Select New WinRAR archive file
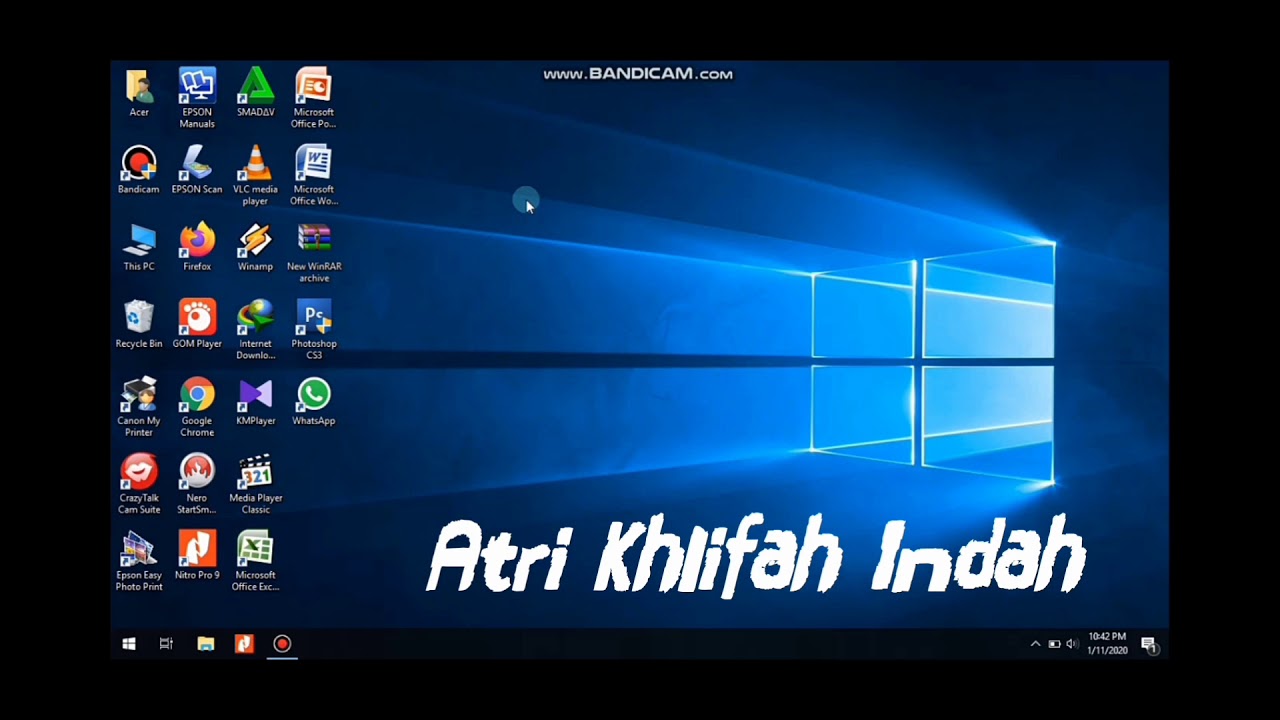 313,253
